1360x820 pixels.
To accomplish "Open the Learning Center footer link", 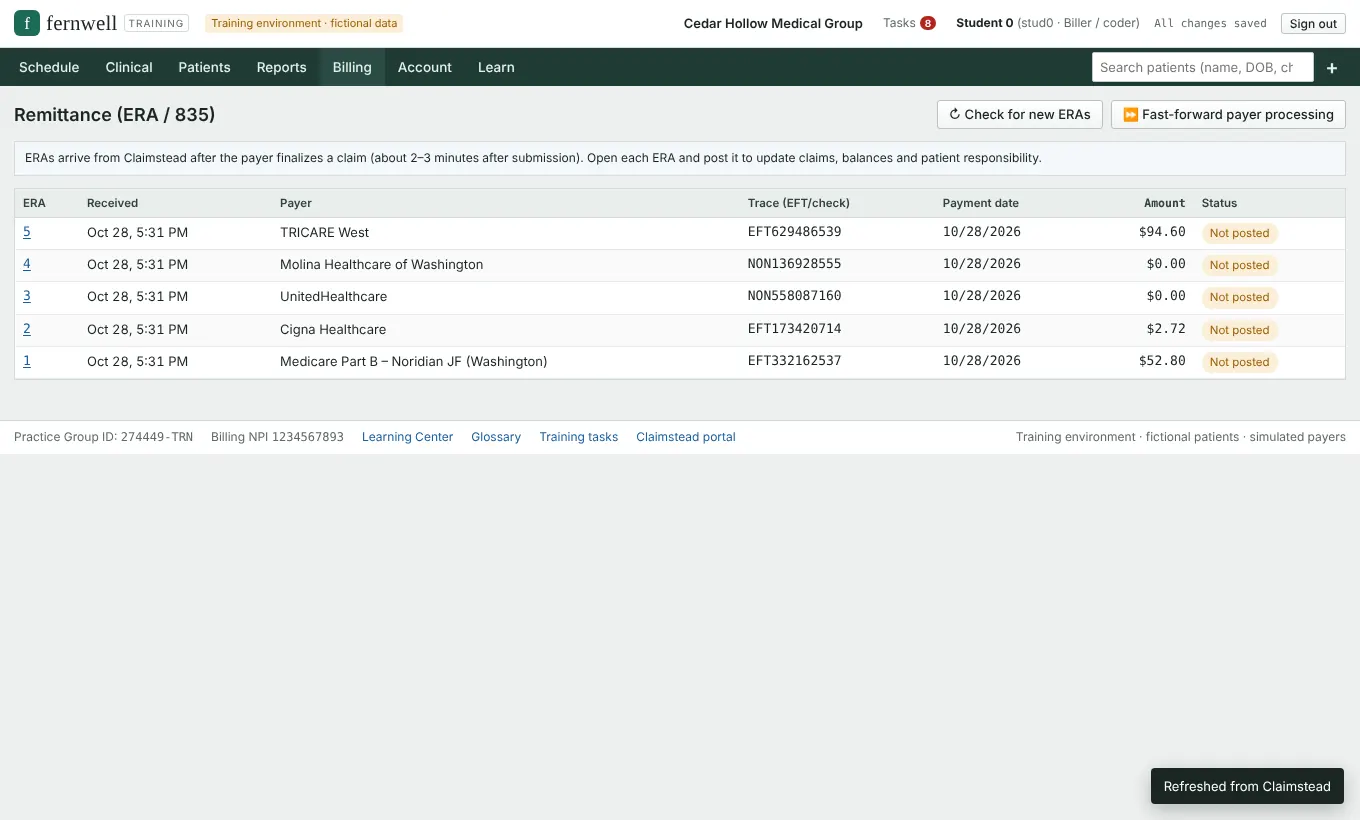I will pyautogui.click(x=407, y=437).
